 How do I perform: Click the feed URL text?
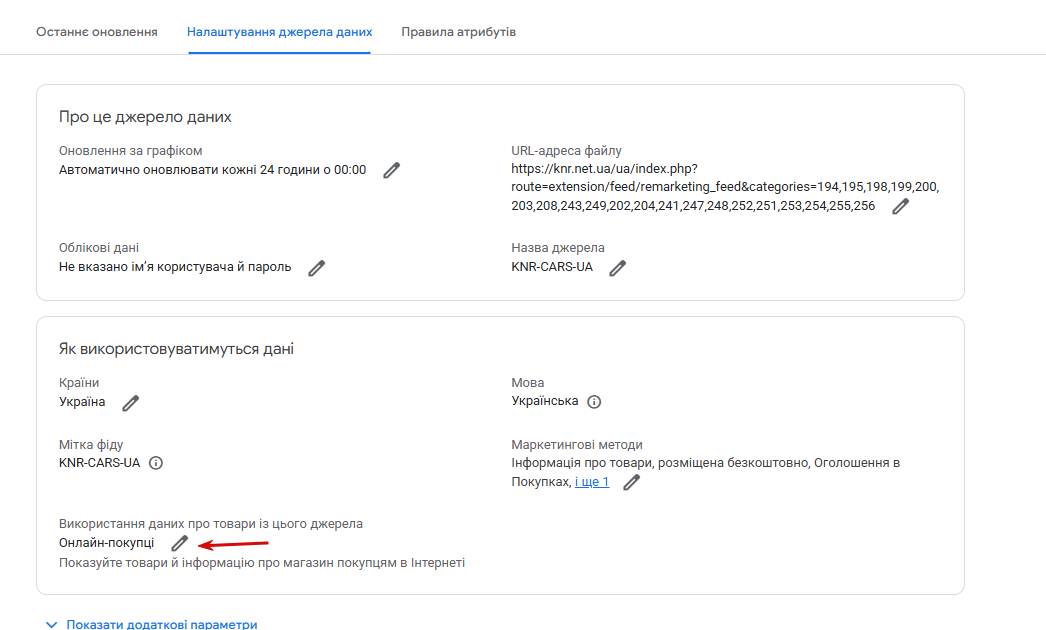[x=725, y=188]
